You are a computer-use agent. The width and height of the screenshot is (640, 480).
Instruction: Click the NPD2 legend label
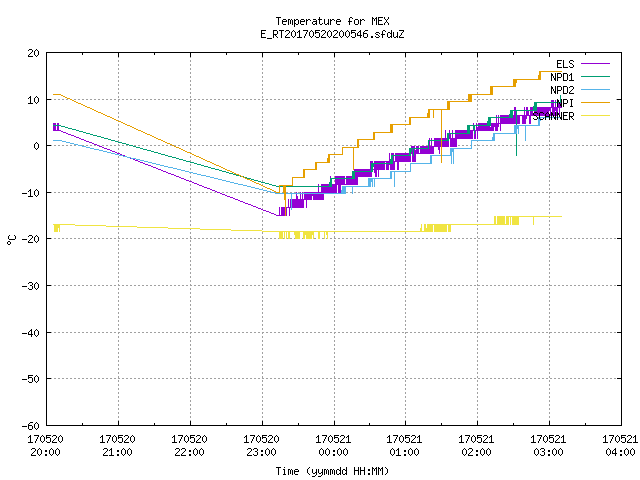[x=562, y=90]
